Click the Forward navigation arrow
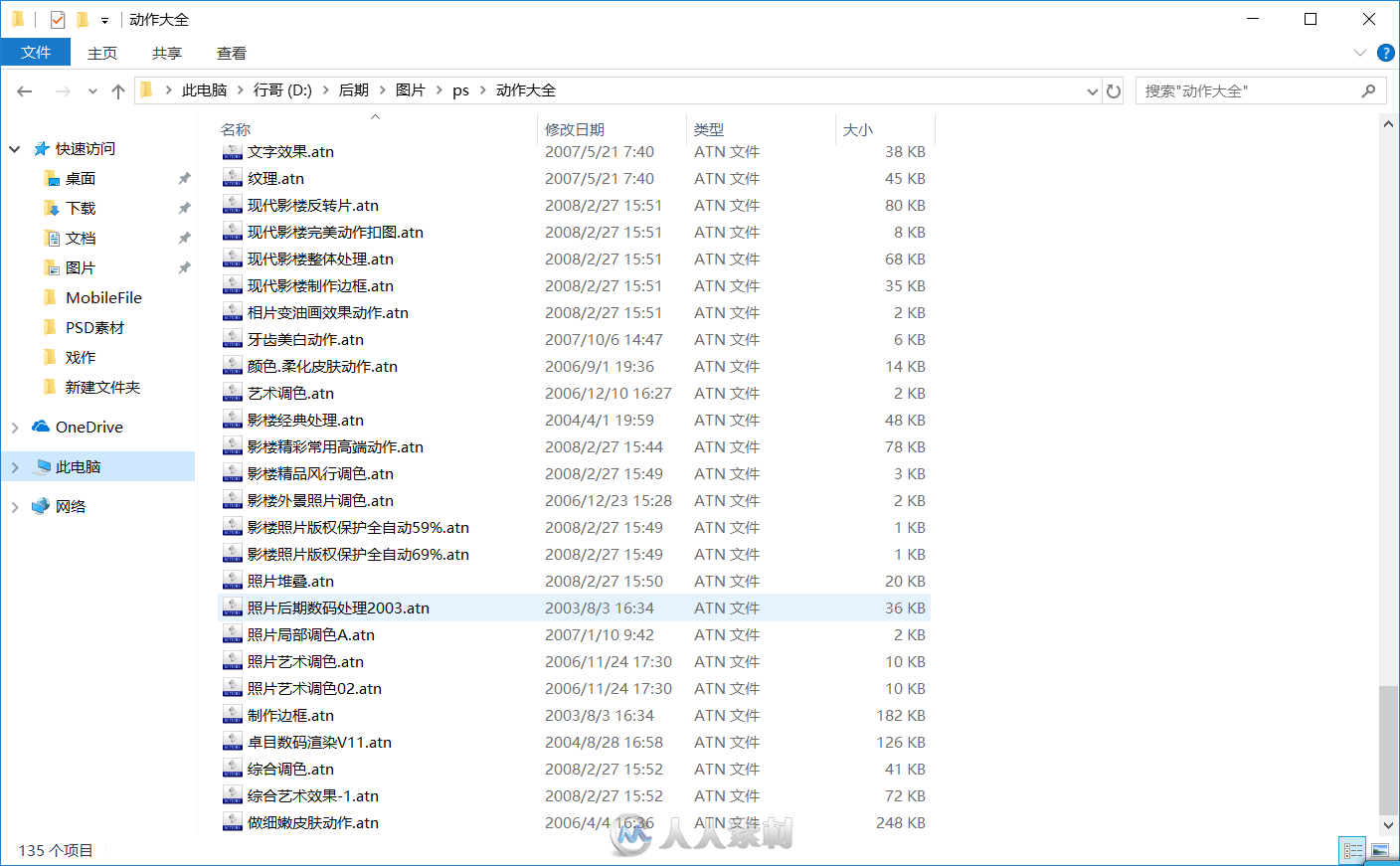Screen dimensions: 1400x866 [63, 91]
